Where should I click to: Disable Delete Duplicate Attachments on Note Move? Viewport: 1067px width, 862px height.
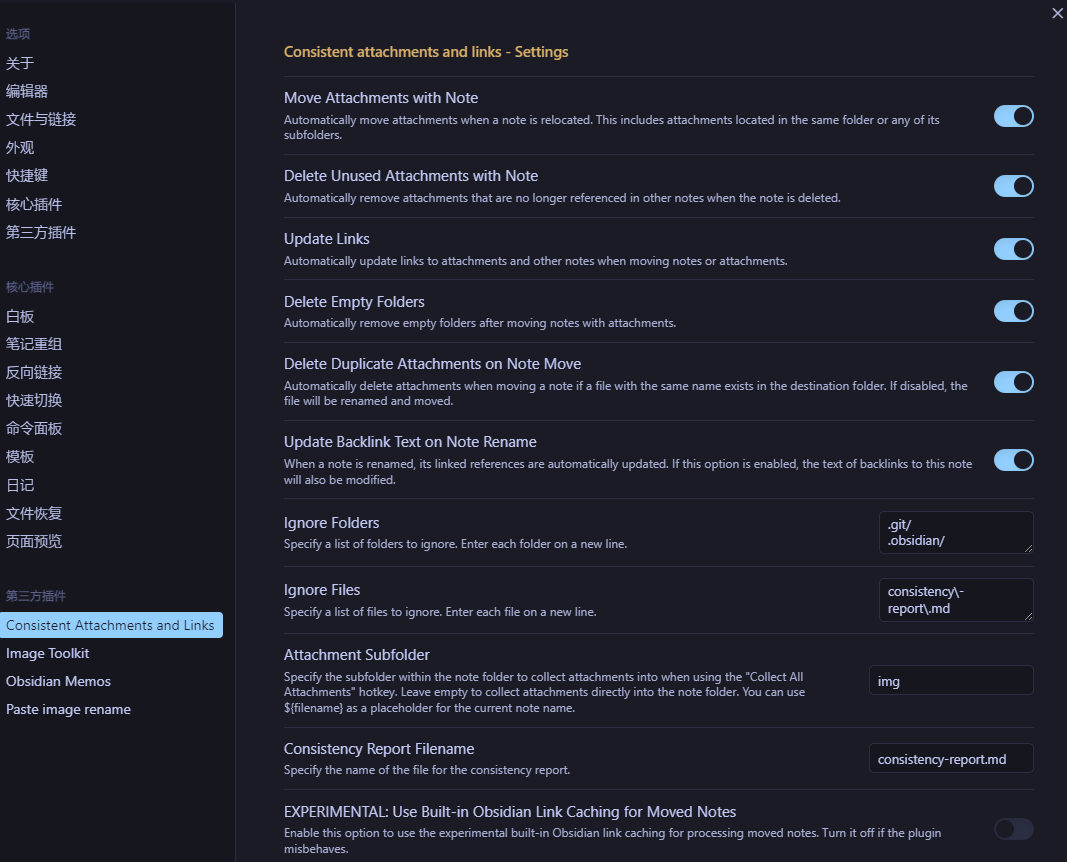click(x=1013, y=382)
